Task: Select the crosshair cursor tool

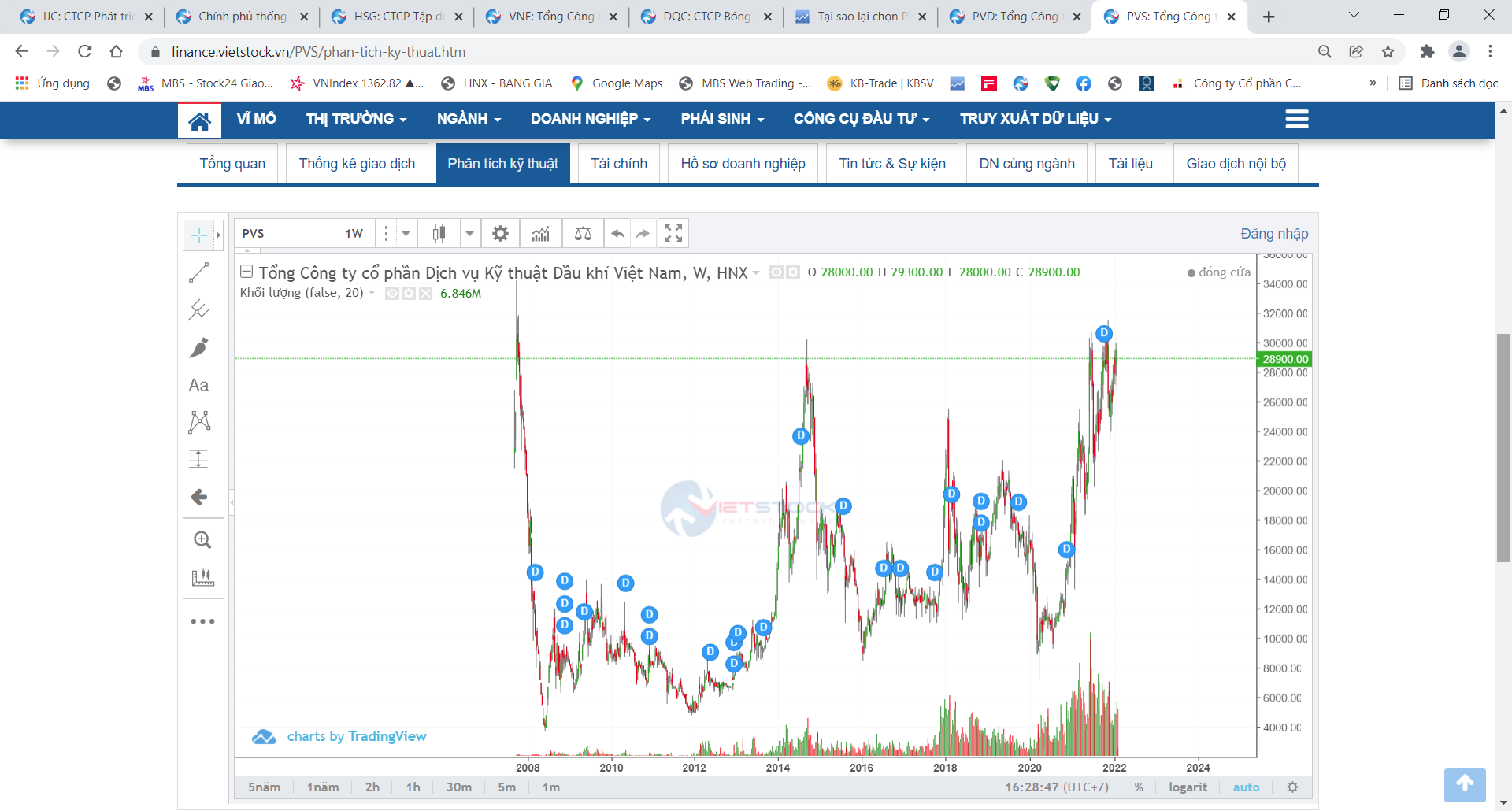Action: pos(199,235)
